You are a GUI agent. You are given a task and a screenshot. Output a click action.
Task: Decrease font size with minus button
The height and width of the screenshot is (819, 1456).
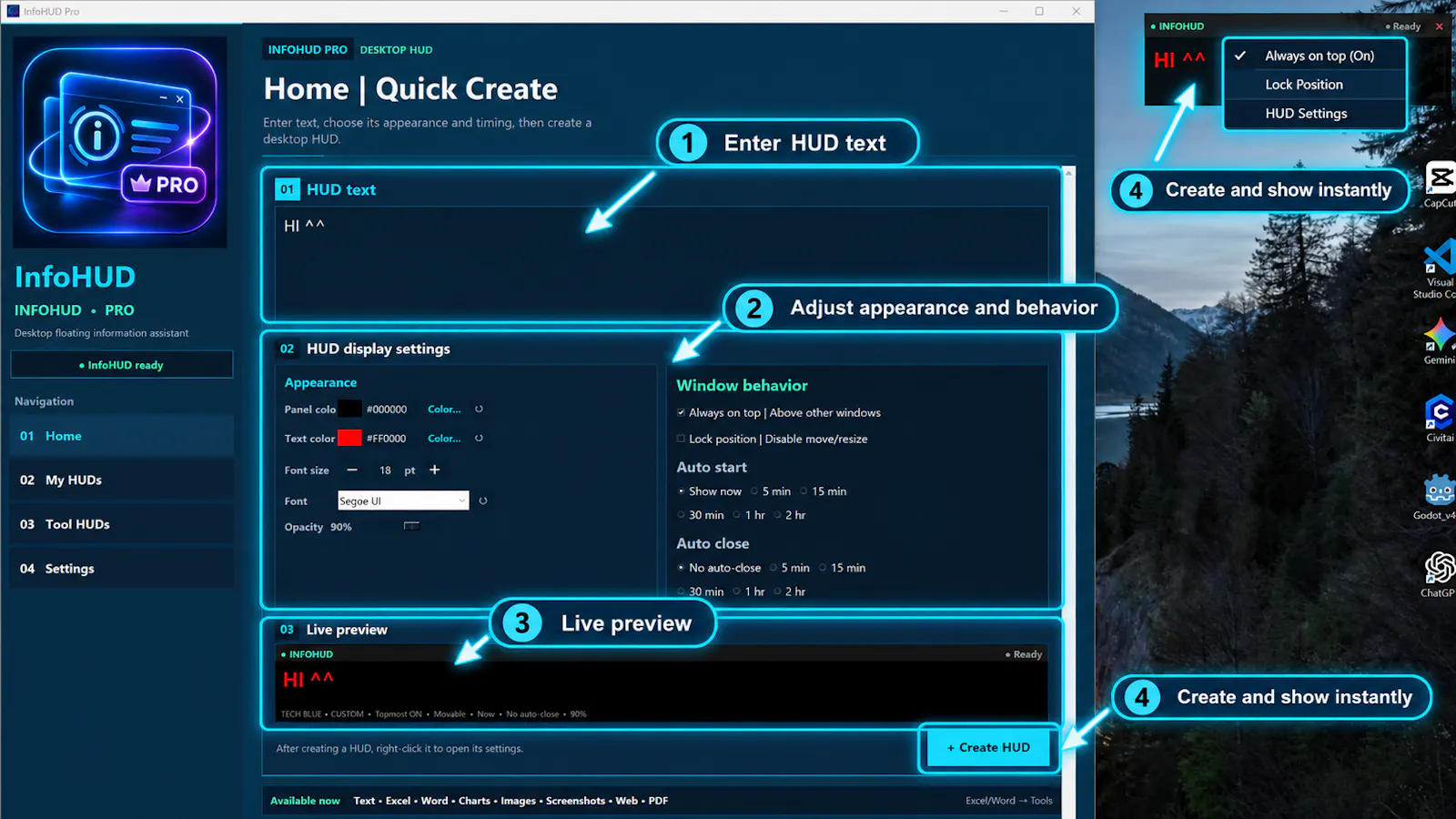click(x=352, y=470)
